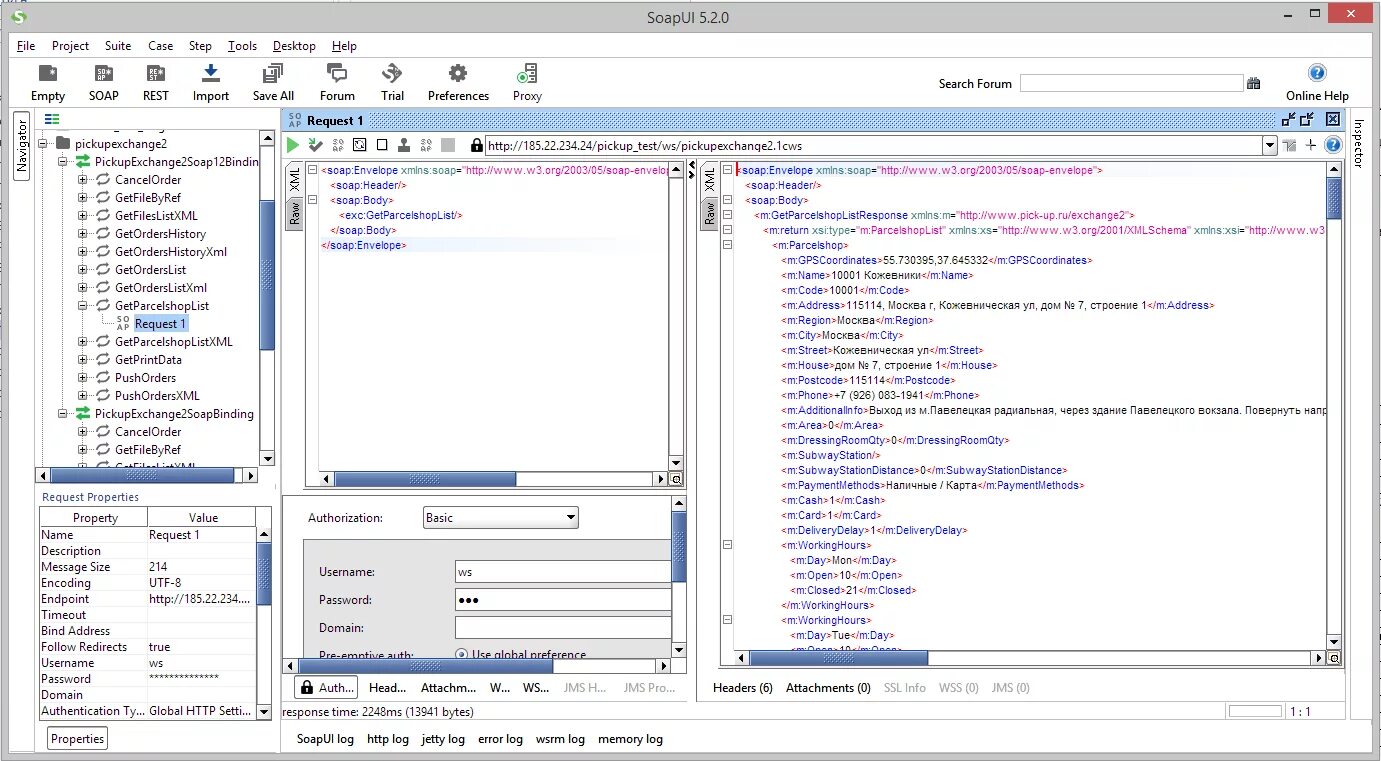Viewport: 1381px width, 761px height.
Task: Click the splitter arrows between request and response
Action: click(691, 171)
